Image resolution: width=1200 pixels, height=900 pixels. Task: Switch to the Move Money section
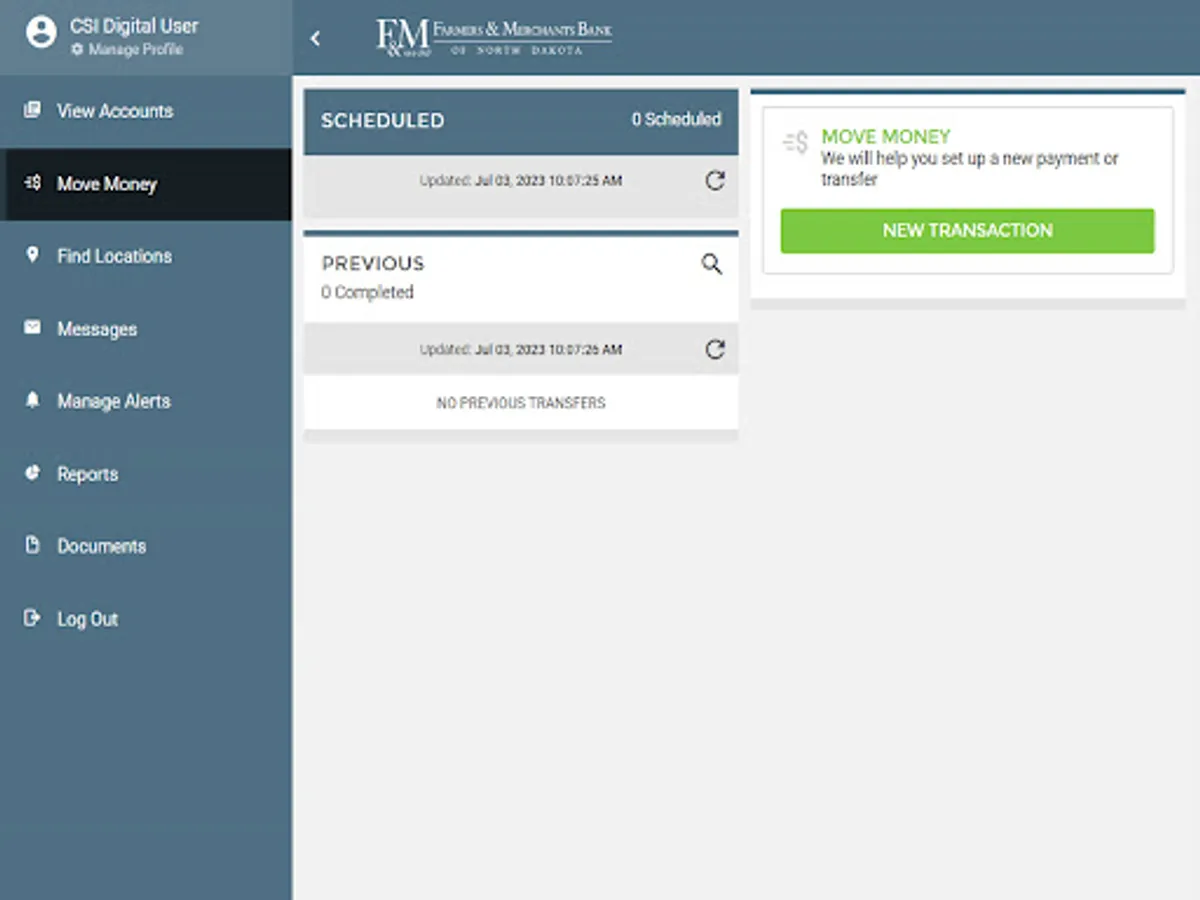(107, 184)
